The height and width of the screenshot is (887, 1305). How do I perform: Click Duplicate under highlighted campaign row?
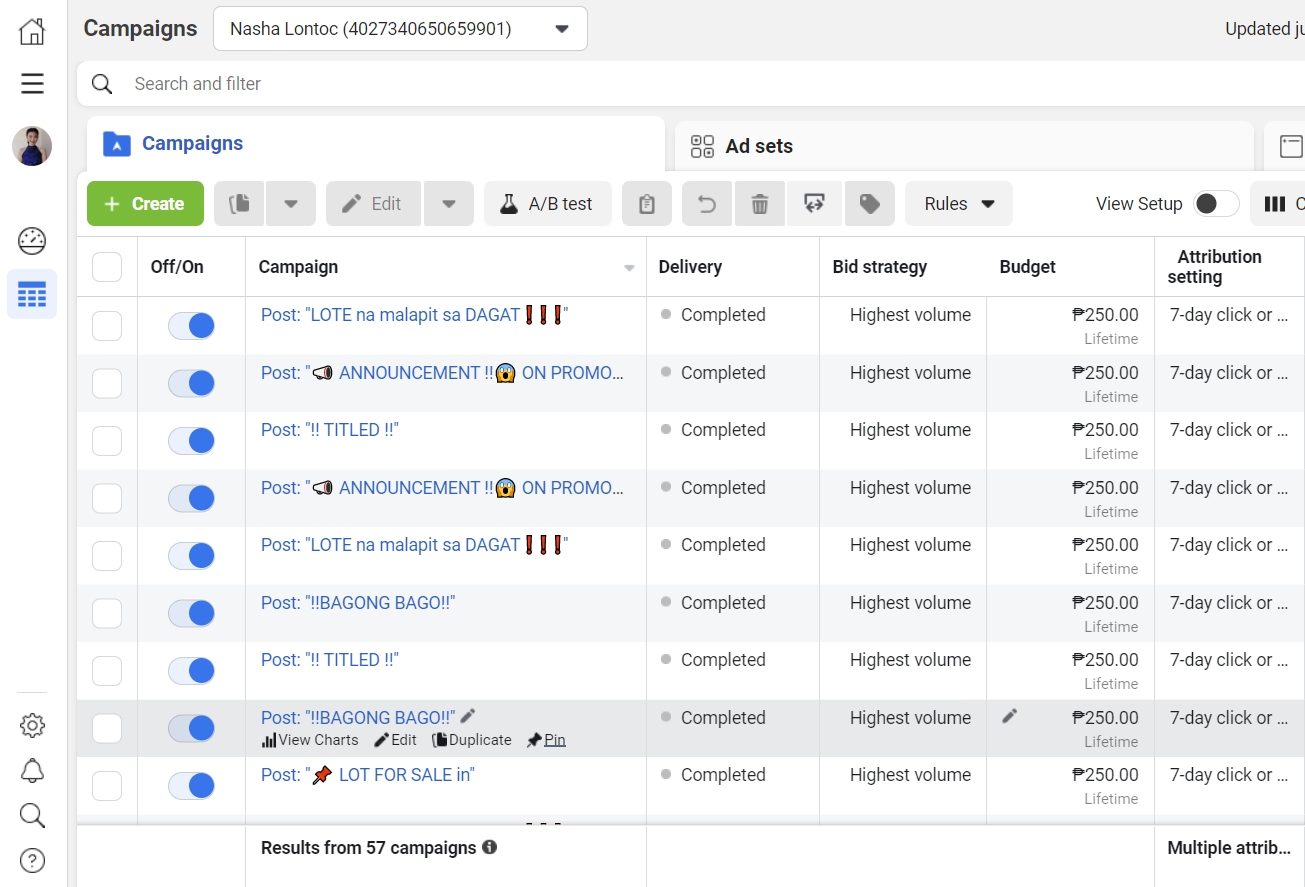click(472, 740)
